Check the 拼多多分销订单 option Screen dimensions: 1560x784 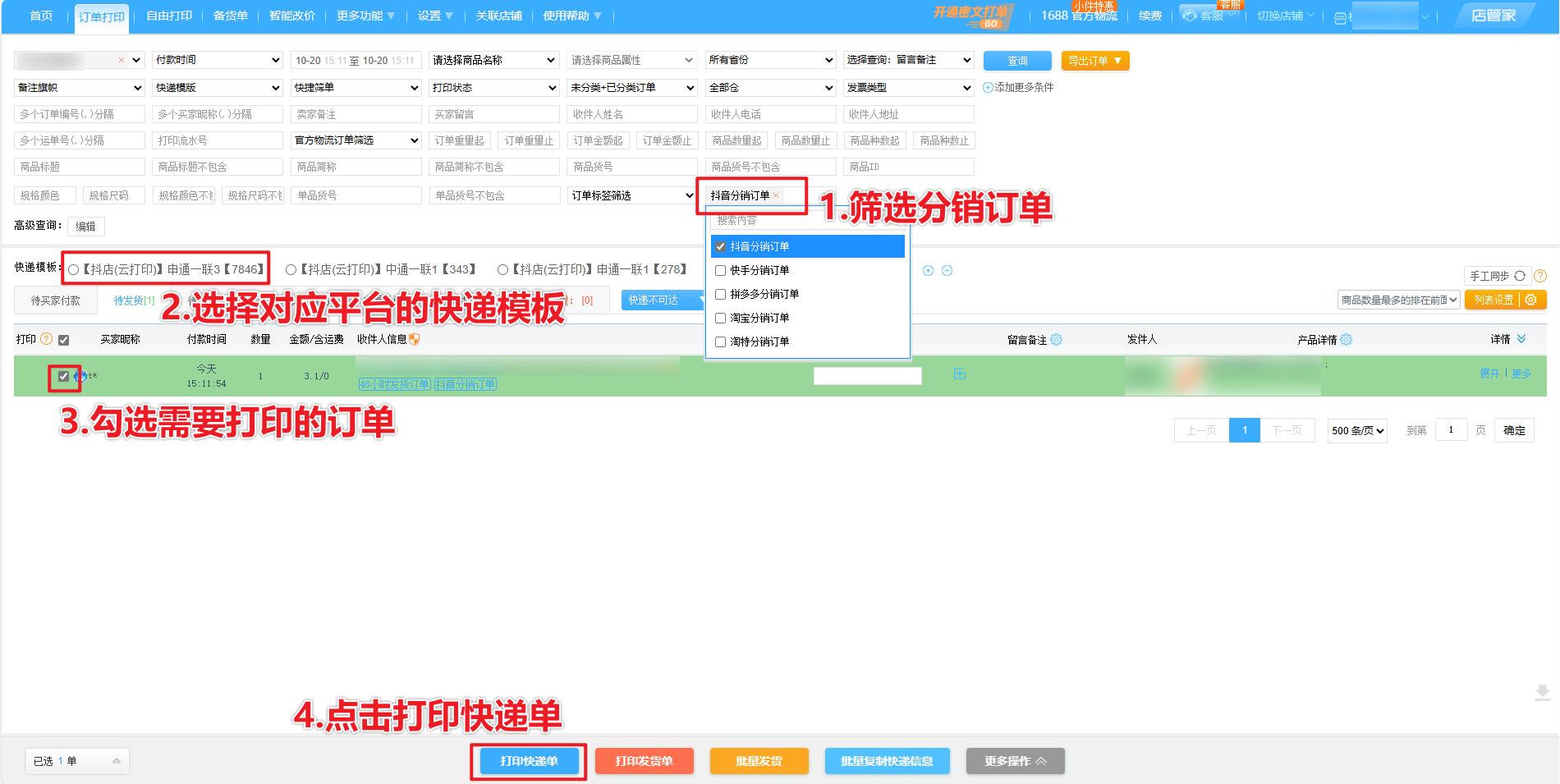(720, 294)
